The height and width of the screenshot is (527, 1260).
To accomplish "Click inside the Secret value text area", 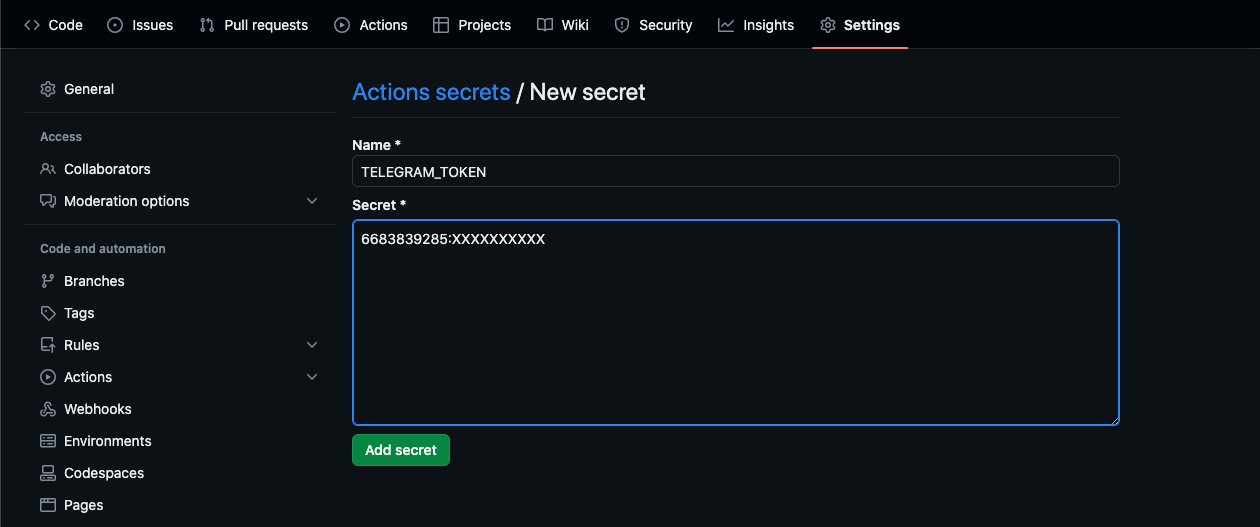I will (x=735, y=330).
